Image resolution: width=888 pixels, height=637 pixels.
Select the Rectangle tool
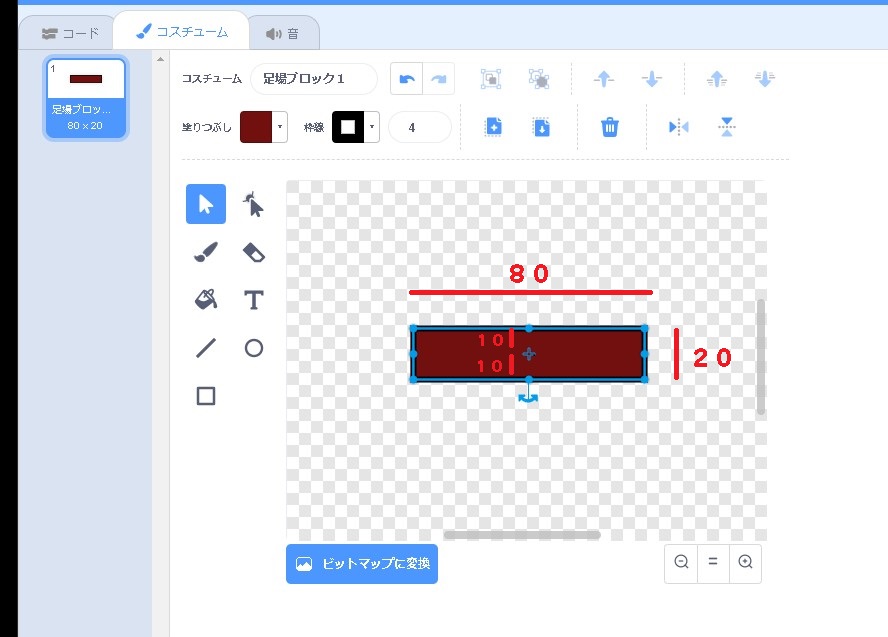(206, 396)
